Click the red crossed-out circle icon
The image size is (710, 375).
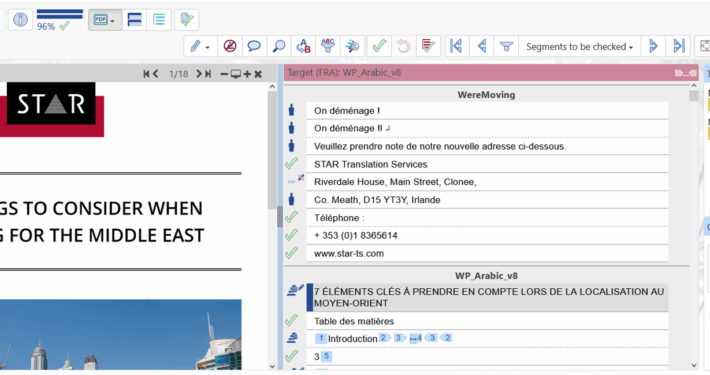pyautogui.click(x=230, y=46)
